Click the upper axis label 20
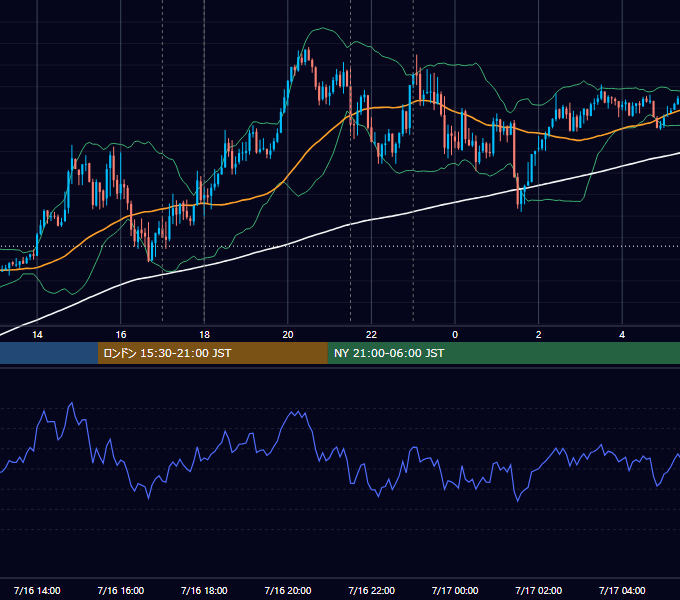The image size is (680, 600). pyautogui.click(x=288, y=335)
